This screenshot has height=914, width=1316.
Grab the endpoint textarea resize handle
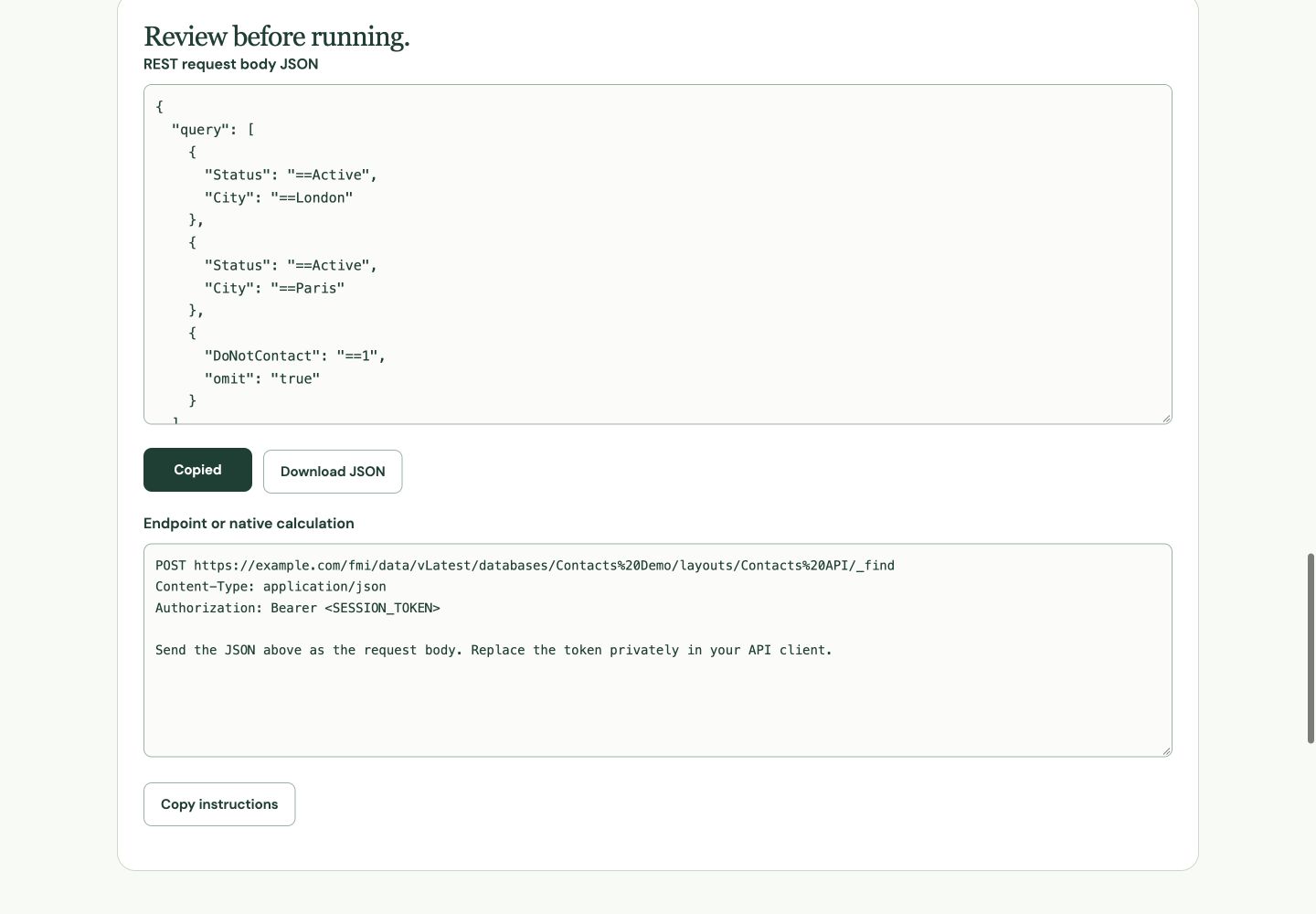click(1166, 750)
